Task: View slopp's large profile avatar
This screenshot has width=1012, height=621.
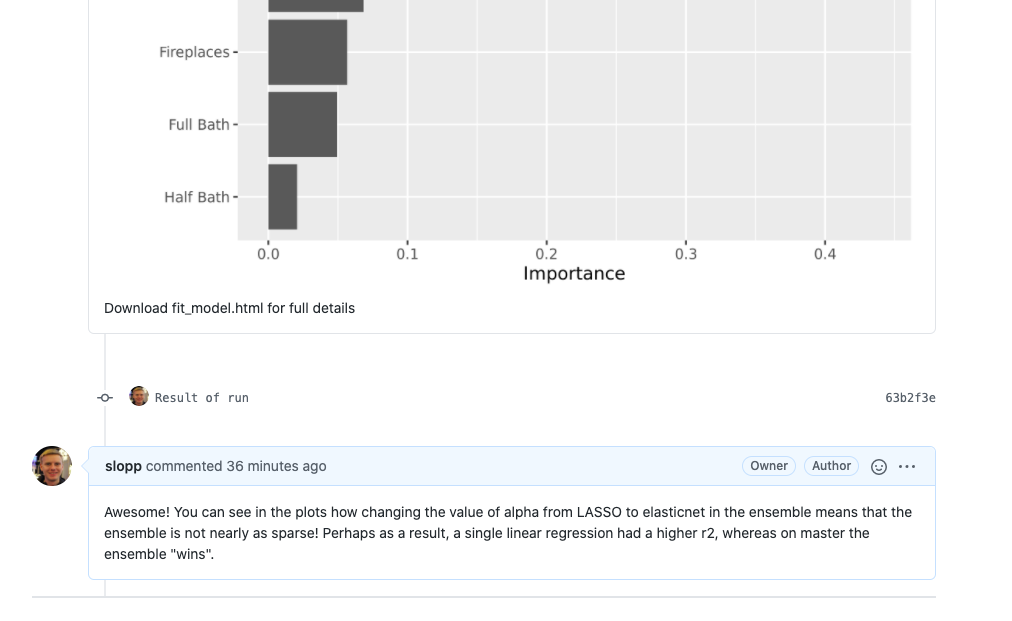Action: click(52, 466)
